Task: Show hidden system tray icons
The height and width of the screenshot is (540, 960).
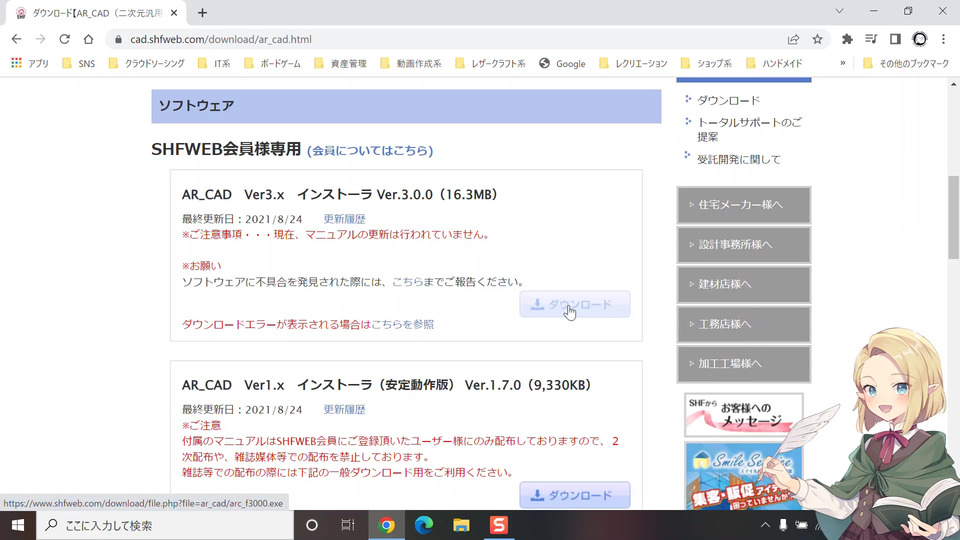Action: coord(765,525)
